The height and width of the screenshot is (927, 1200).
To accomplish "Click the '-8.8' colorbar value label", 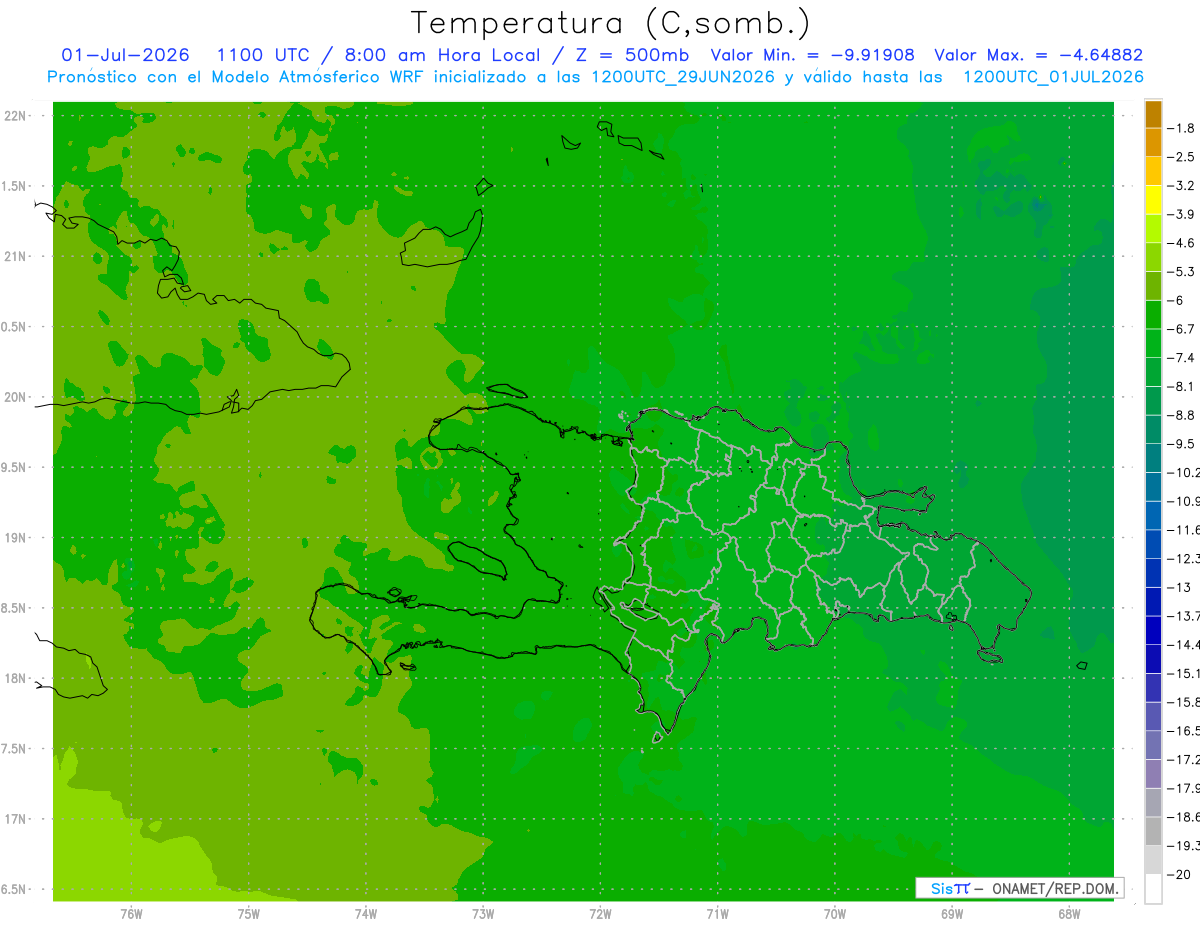I will [x=1181, y=415].
